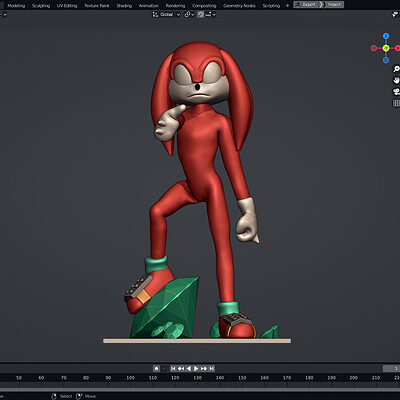Viewport: 400px width, 400px height.
Task: Open the Texture Paint workspace tab
Action: click(x=97, y=6)
